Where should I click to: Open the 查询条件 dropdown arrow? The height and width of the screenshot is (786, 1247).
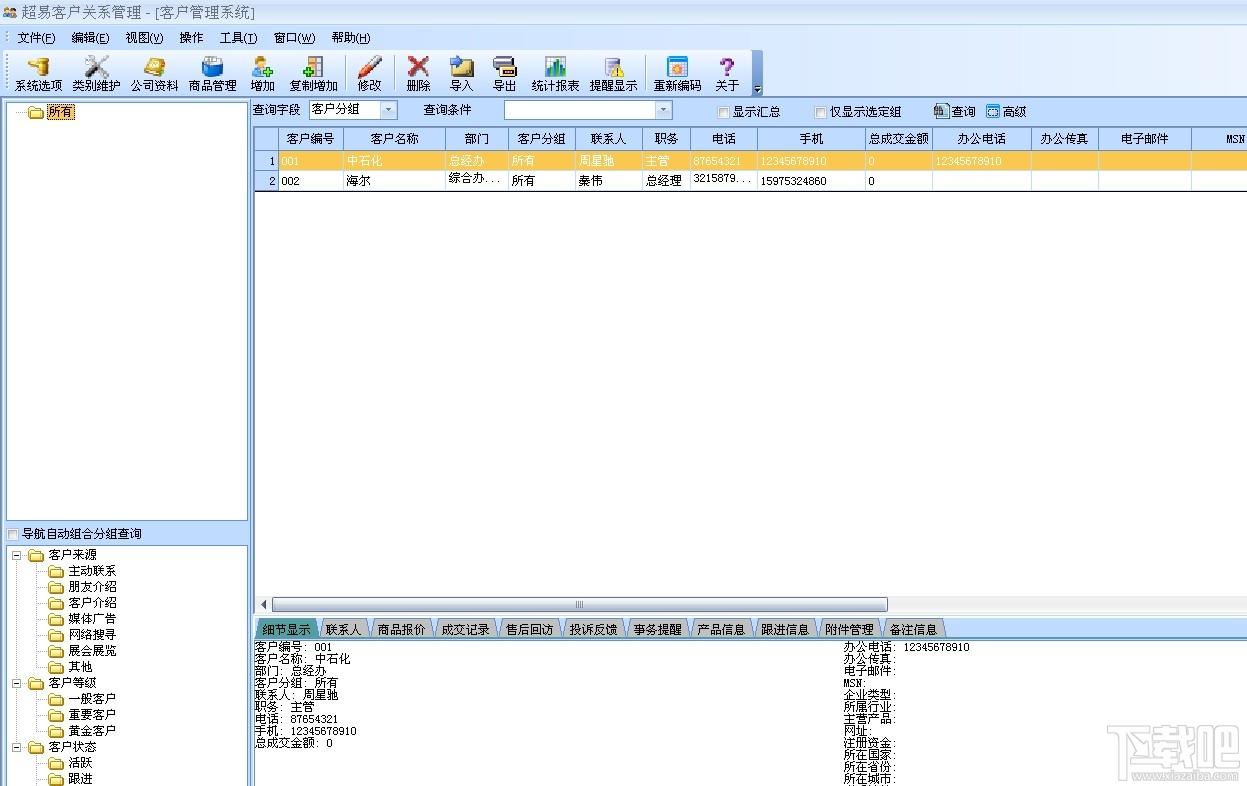pos(664,110)
